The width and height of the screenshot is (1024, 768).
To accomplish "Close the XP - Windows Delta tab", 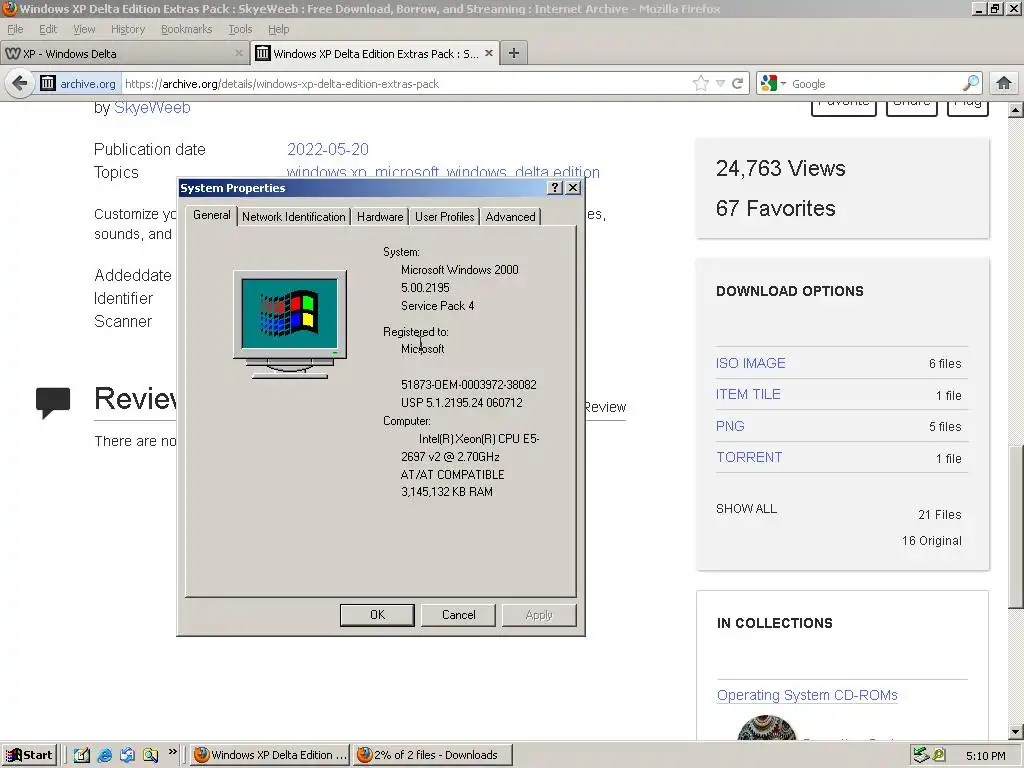I will pyautogui.click(x=239, y=54).
